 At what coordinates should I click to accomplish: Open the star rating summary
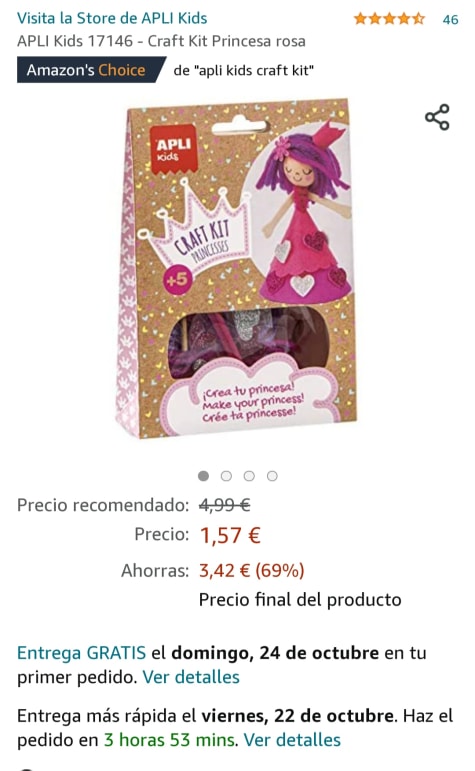tap(389, 19)
